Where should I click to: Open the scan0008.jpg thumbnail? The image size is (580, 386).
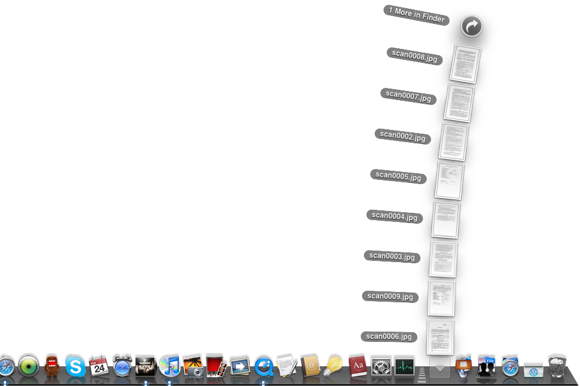(x=465, y=64)
